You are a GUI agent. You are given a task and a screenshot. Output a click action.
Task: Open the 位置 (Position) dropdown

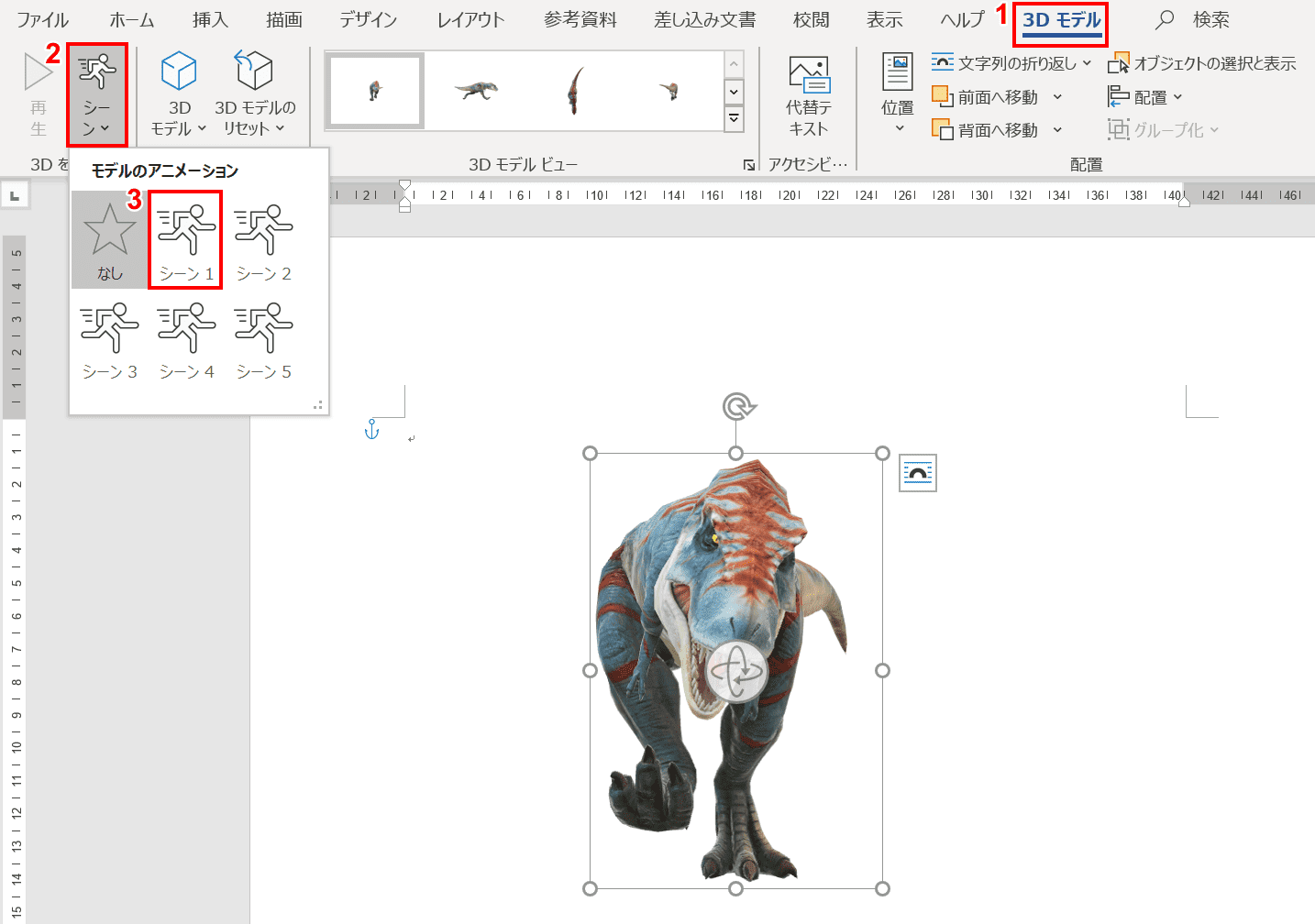click(x=897, y=95)
